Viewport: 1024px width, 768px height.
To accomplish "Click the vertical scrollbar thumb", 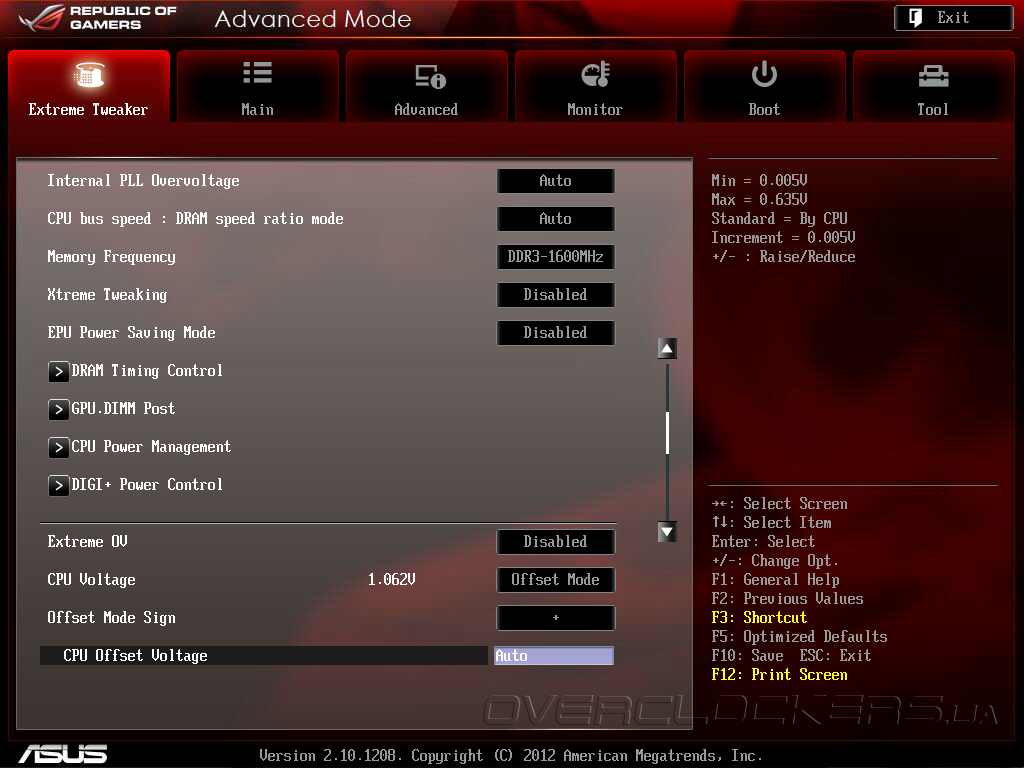I will [x=667, y=432].
